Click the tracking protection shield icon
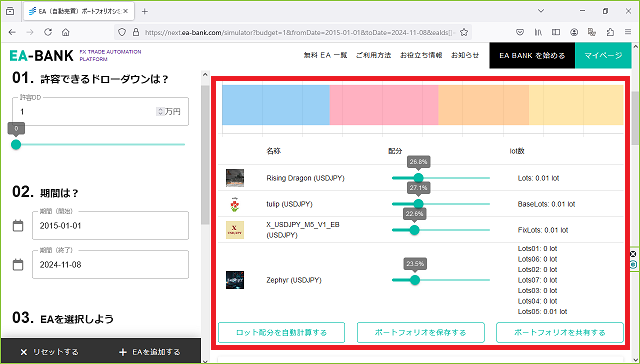This screenshot has width=640, height=364. (122, 32)
